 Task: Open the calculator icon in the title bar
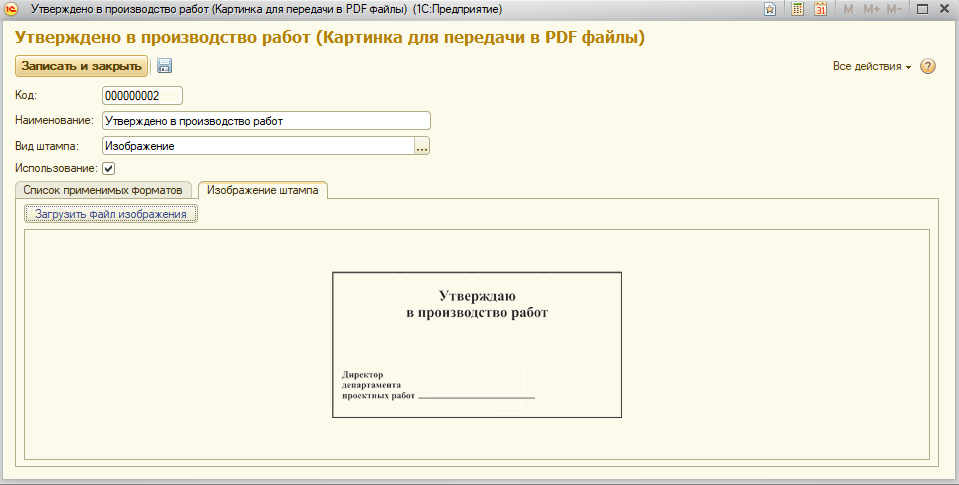click(798, 9)
